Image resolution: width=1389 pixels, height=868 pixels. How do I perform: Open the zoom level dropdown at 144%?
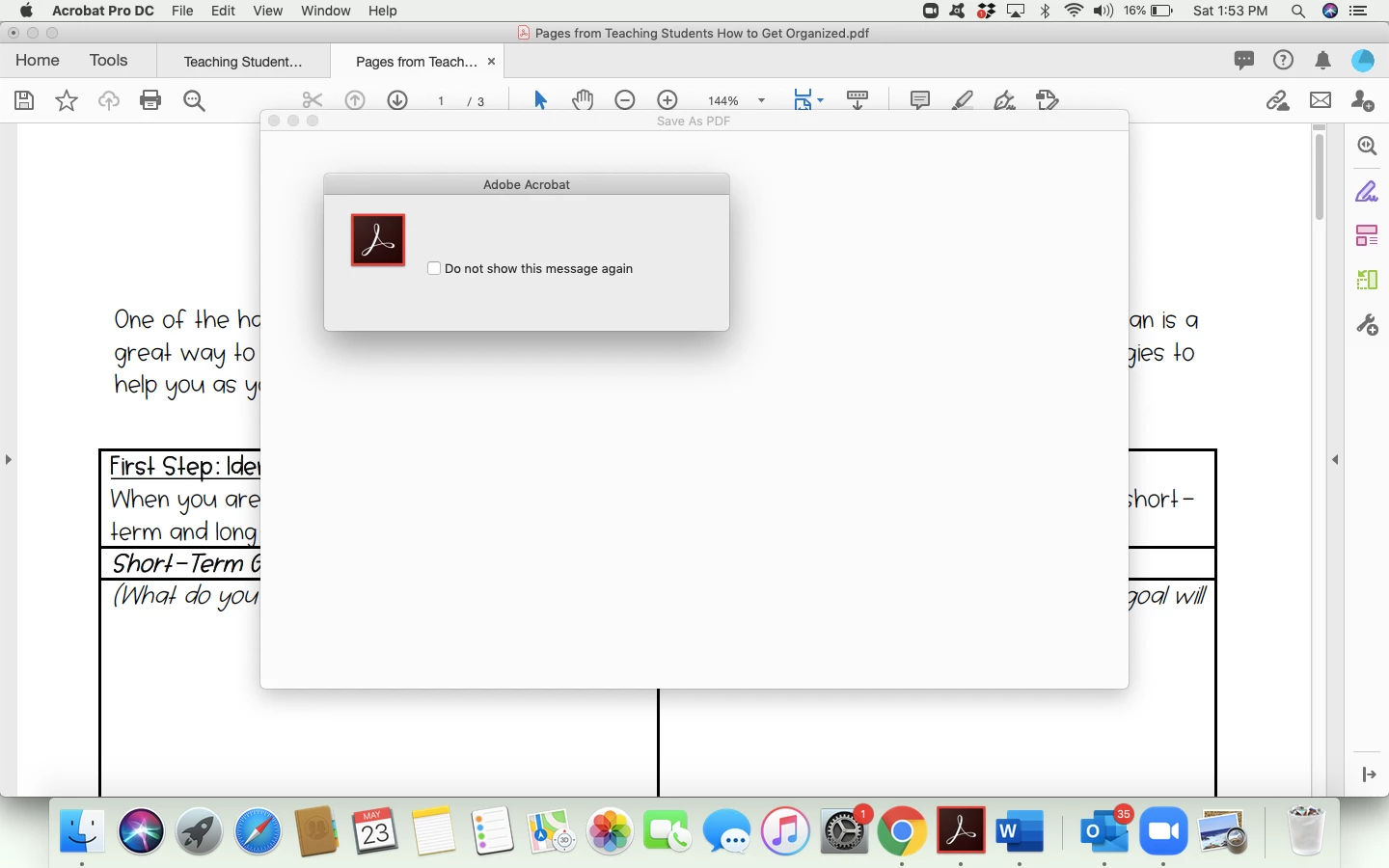point(762,100)
